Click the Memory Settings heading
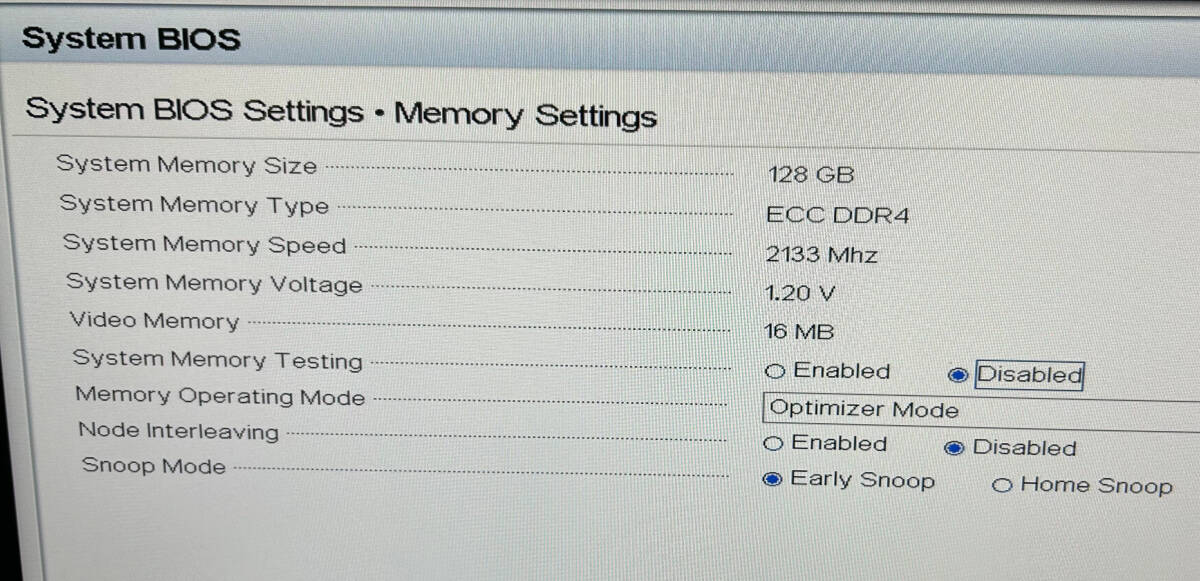Viewport: 1200px width, 581px height. click(525, 114)
